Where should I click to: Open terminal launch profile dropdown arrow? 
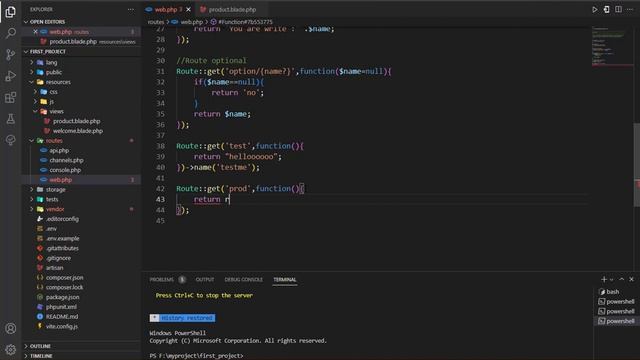click(x=611, y=280)
